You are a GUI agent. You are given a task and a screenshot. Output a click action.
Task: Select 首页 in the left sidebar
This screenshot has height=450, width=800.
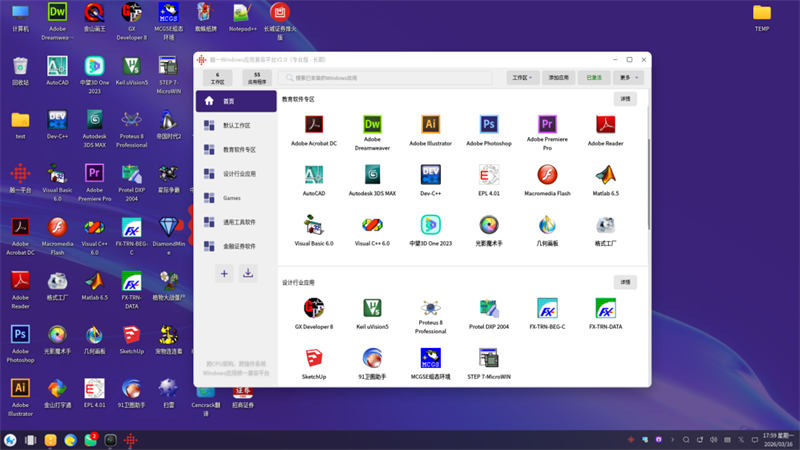tap(235, 101)
